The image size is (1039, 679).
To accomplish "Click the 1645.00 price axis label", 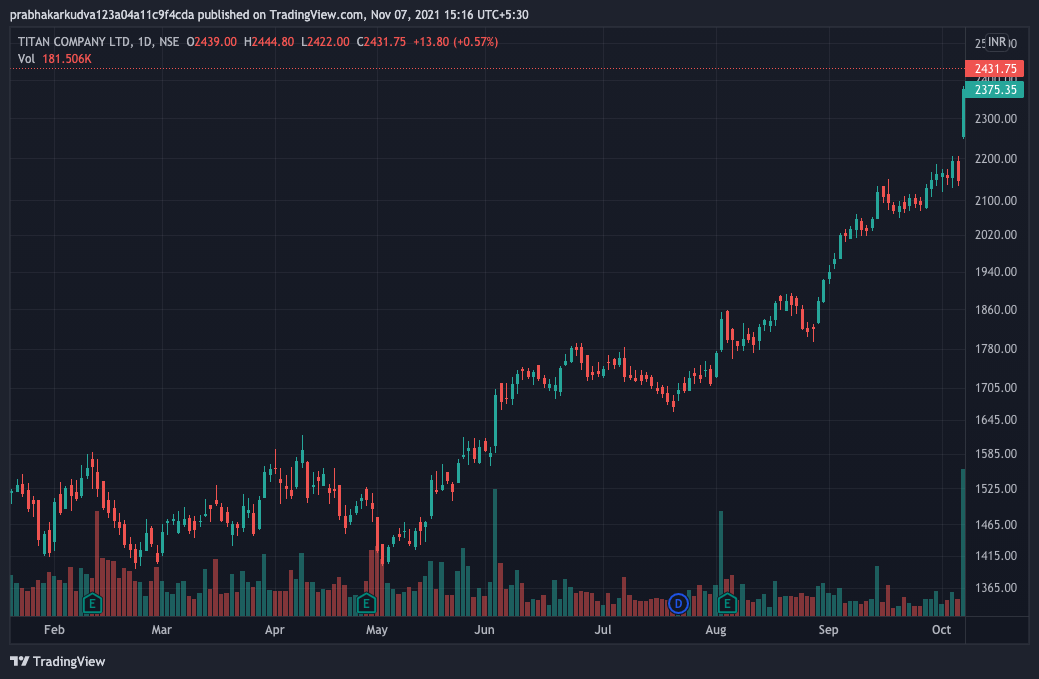I will coord(996,419).
